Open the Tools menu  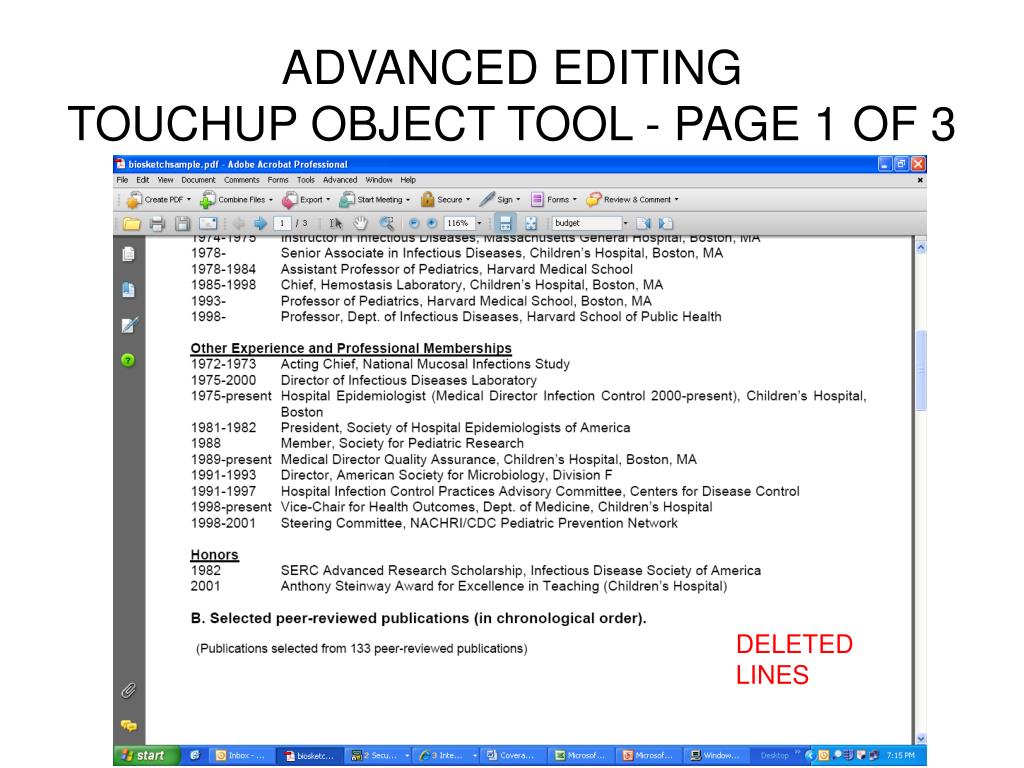pos(306,180)
